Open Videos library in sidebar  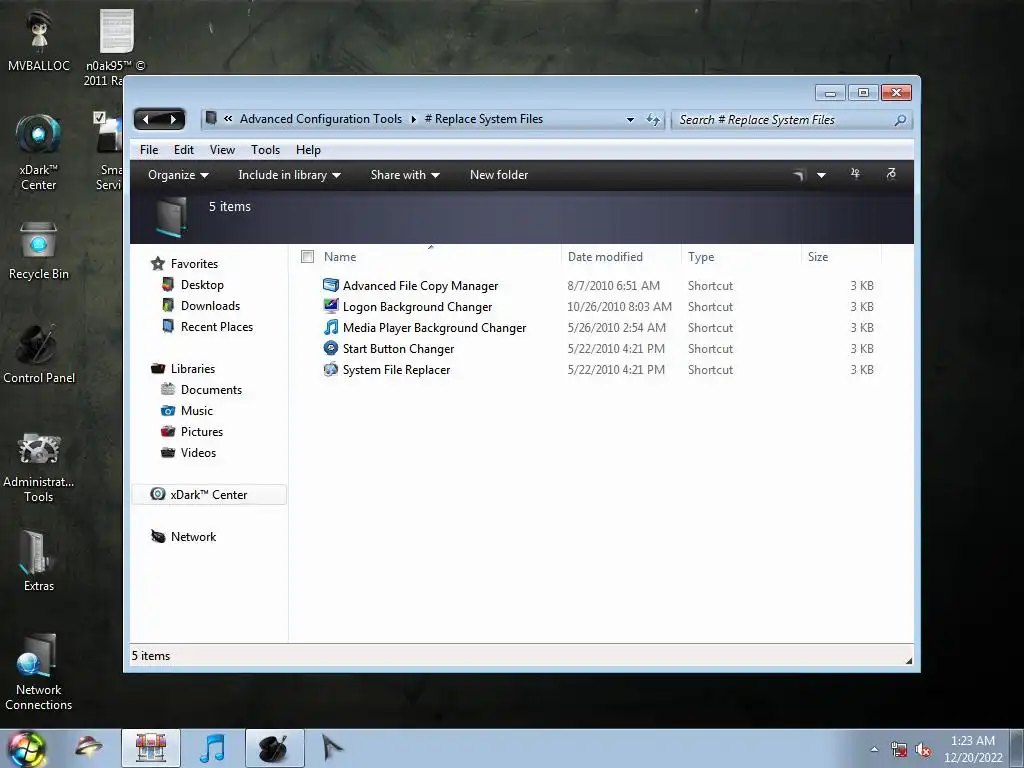pyautogui.click(x=198, y=452)
